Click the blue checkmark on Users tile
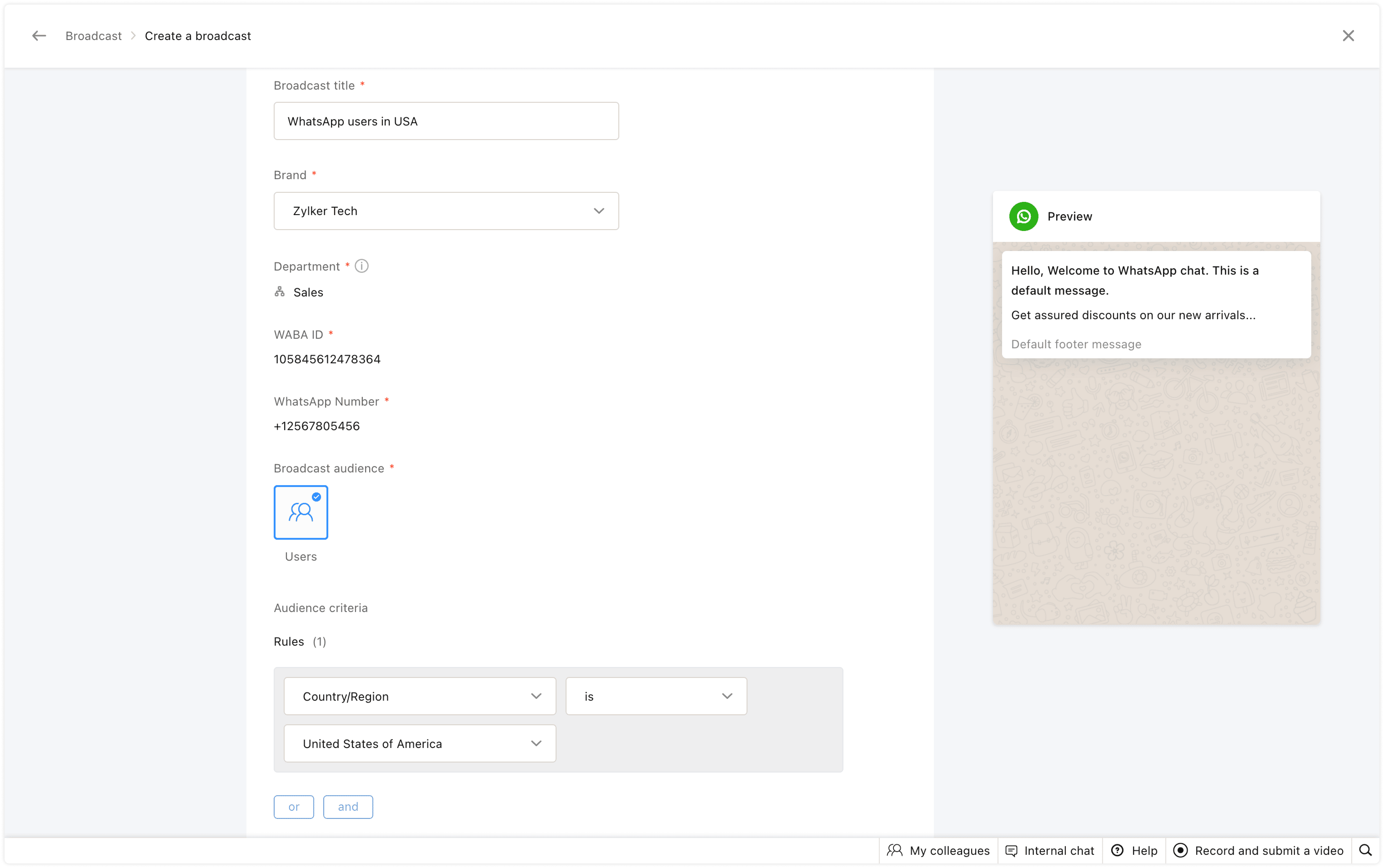 point(316,497)
